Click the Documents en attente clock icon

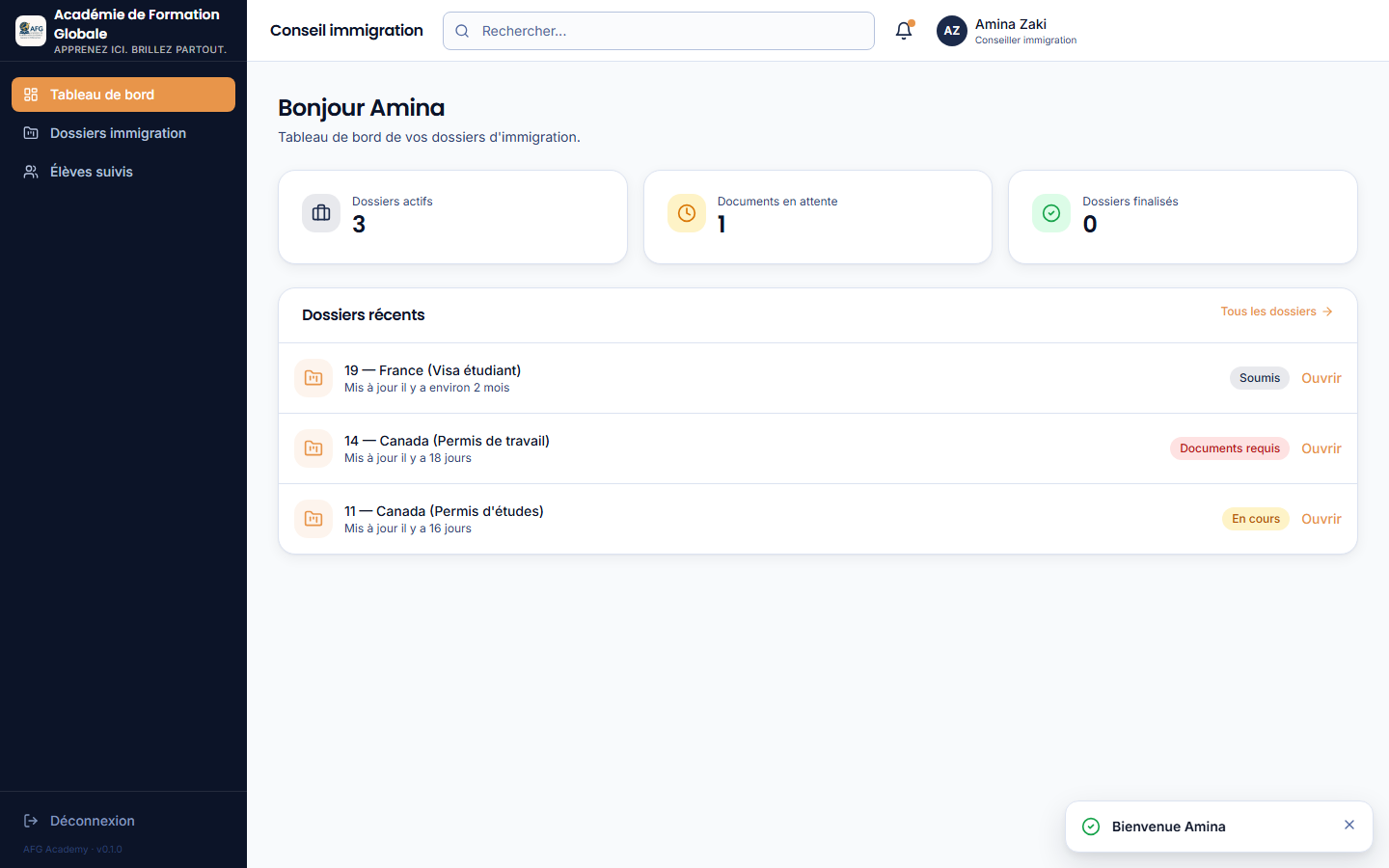pos(687,213)
